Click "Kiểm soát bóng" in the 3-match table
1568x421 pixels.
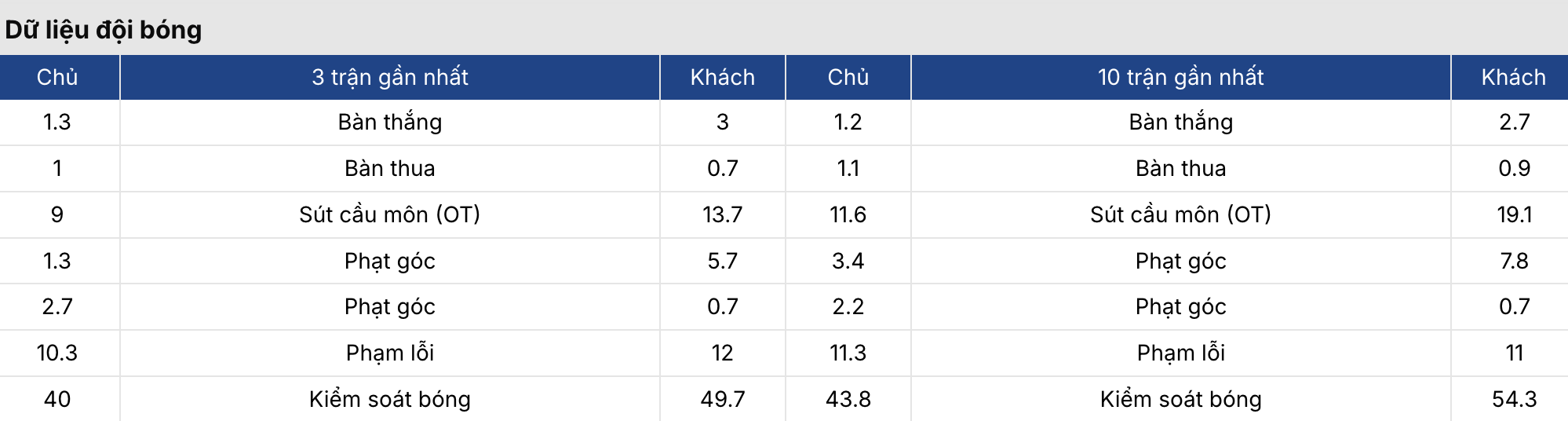389,399
